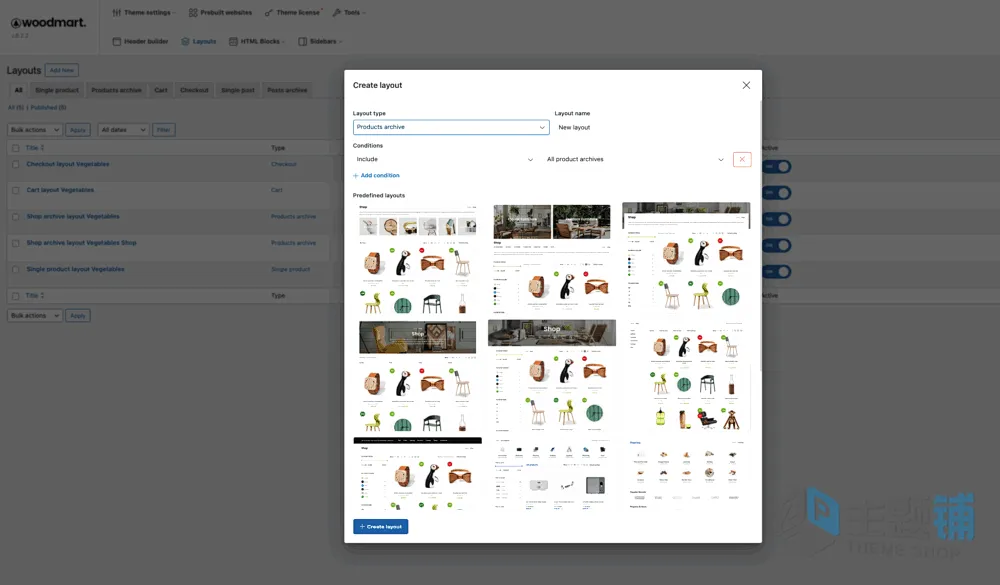
Task: Switch to the All tab
Action: click(x=18, y=90)
